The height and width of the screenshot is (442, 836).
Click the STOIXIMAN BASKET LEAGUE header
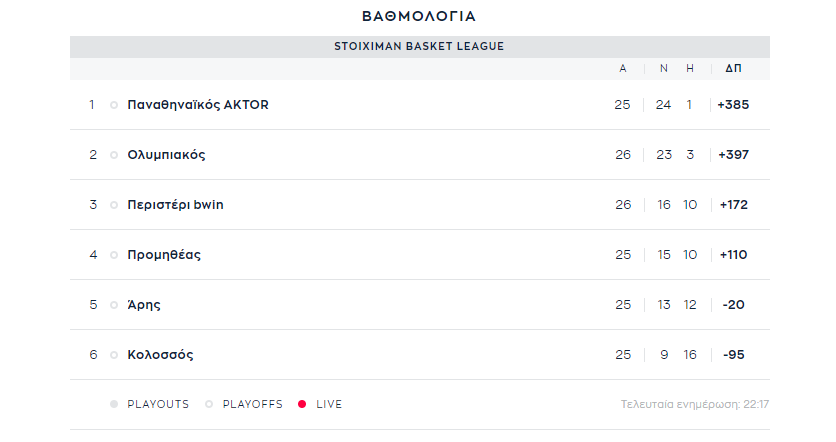point(419,46)
